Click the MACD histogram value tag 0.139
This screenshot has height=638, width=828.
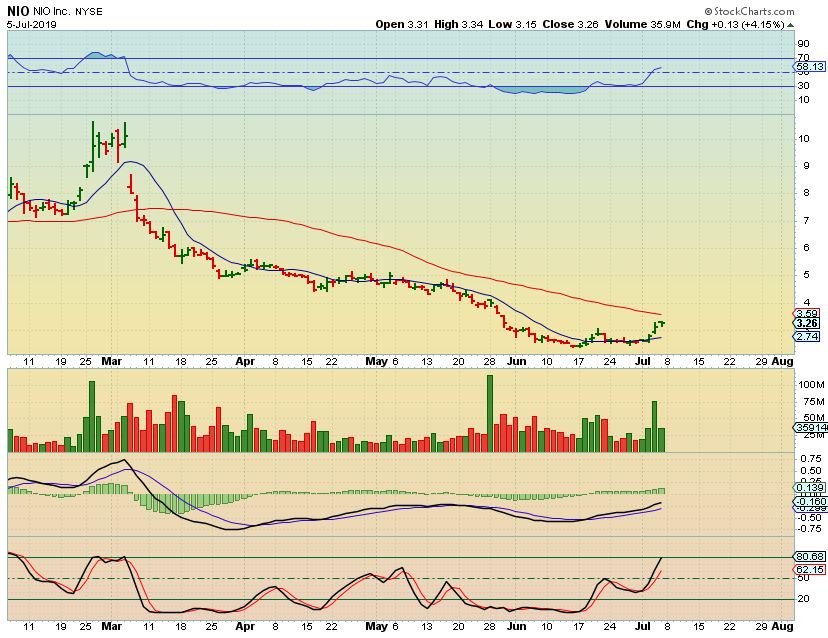pos(810,487)
